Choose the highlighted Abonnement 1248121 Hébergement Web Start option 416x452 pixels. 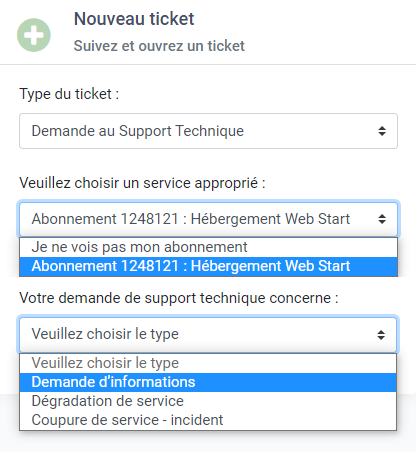(208, 266)
